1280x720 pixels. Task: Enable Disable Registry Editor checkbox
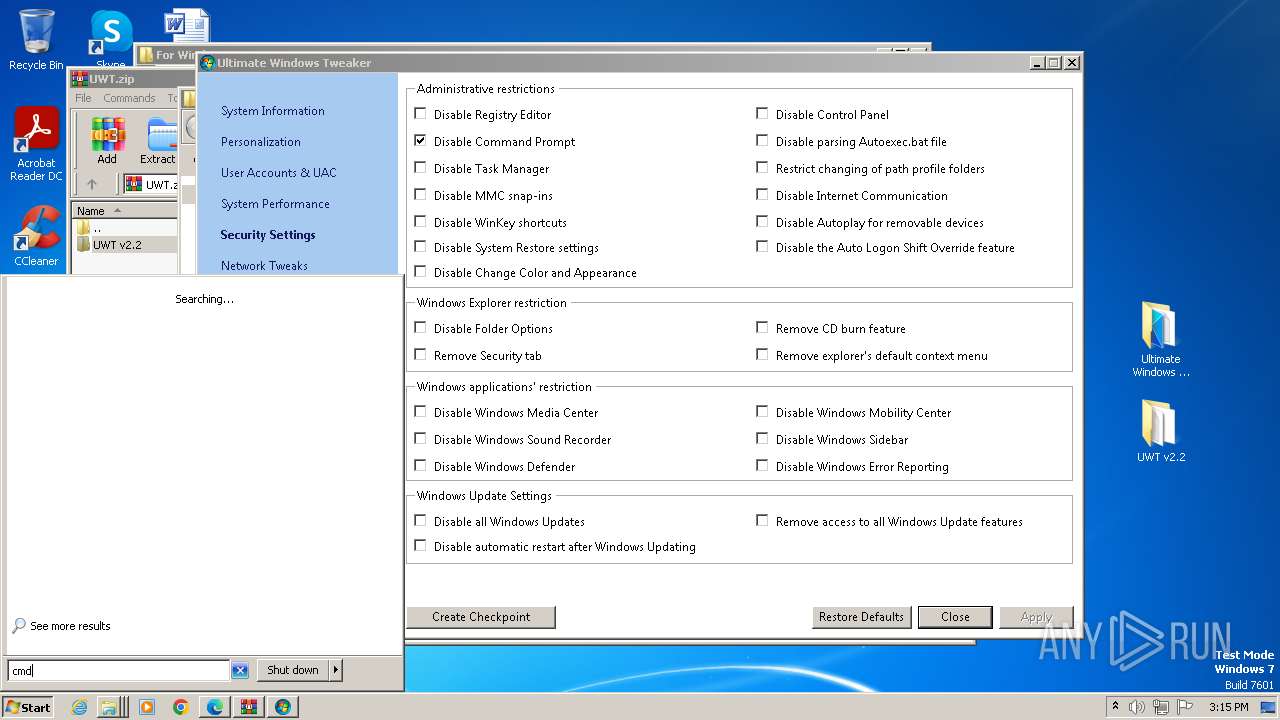pos(420,114)
